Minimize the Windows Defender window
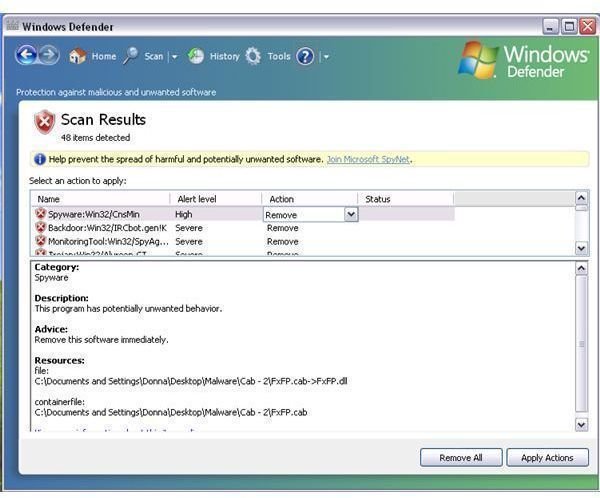 550,26
